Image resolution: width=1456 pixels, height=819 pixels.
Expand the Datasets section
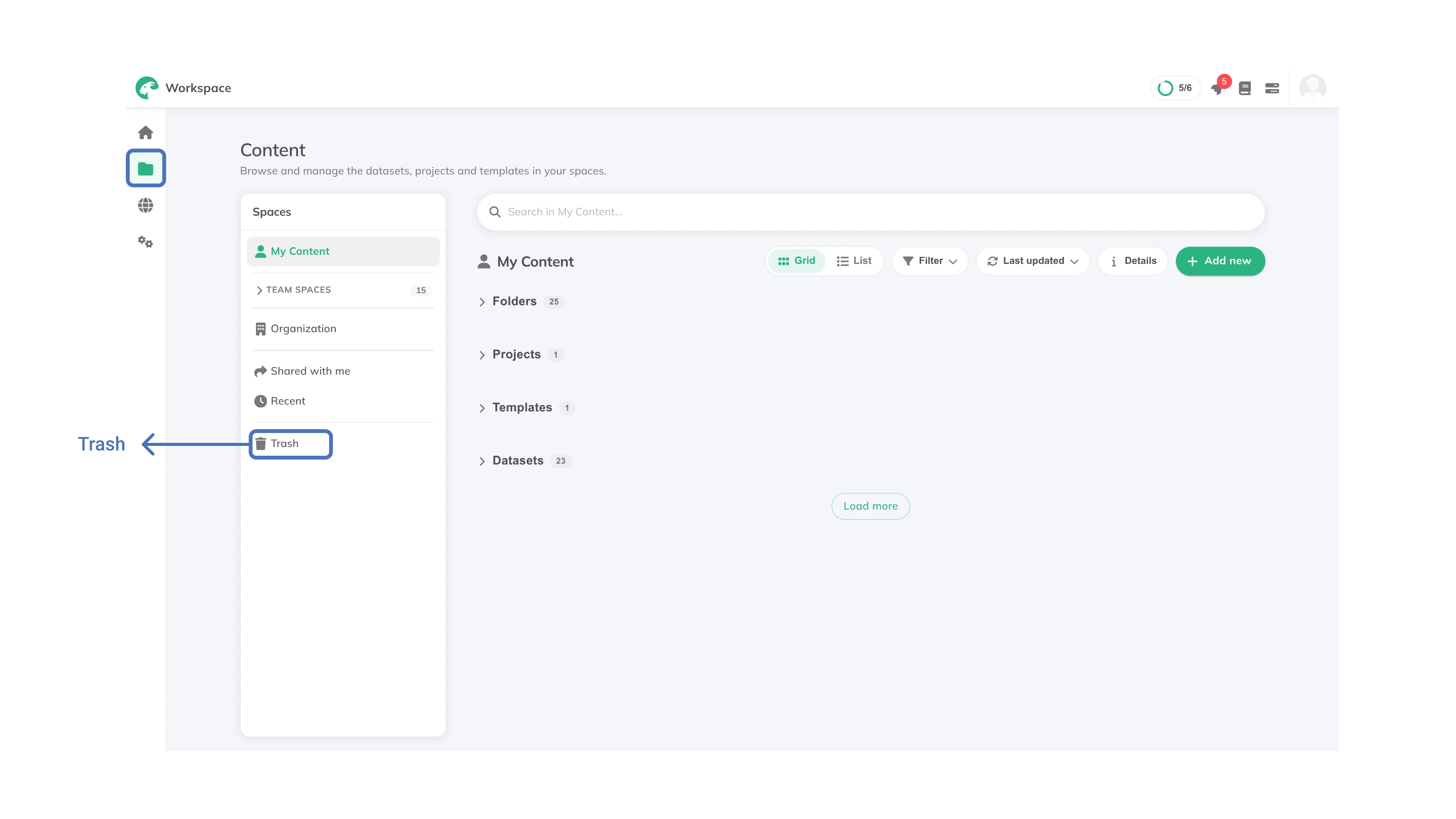[x=482, y=461]
